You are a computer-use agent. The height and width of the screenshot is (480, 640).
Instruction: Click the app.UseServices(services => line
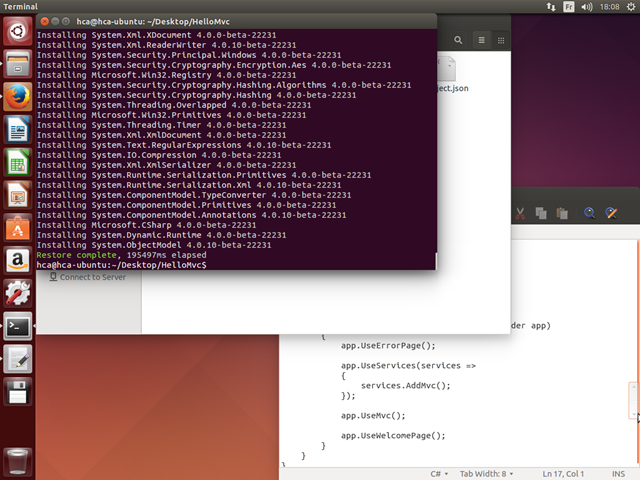(408, 366)
